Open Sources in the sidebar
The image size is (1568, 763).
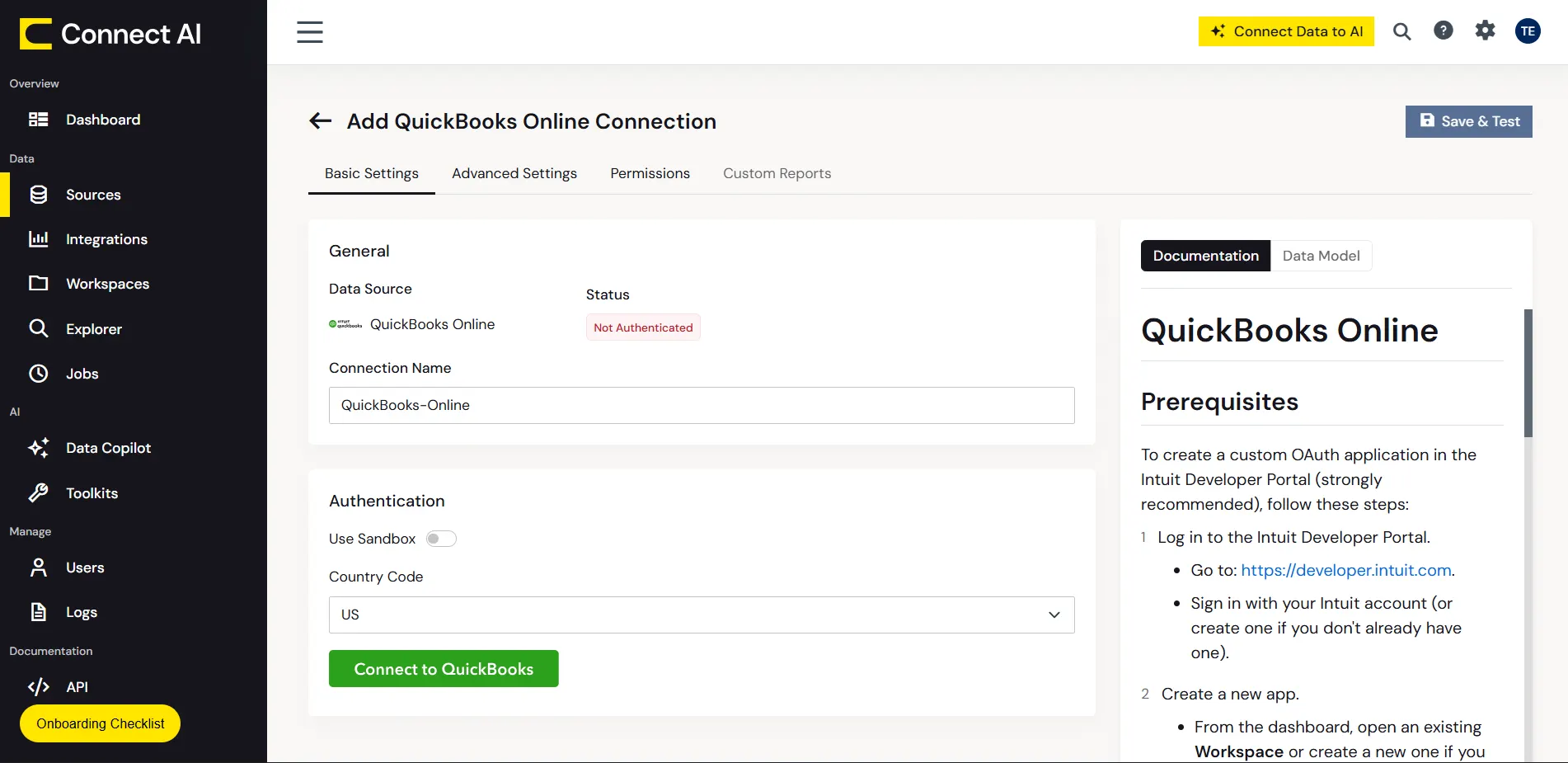(x=134, y=195)
